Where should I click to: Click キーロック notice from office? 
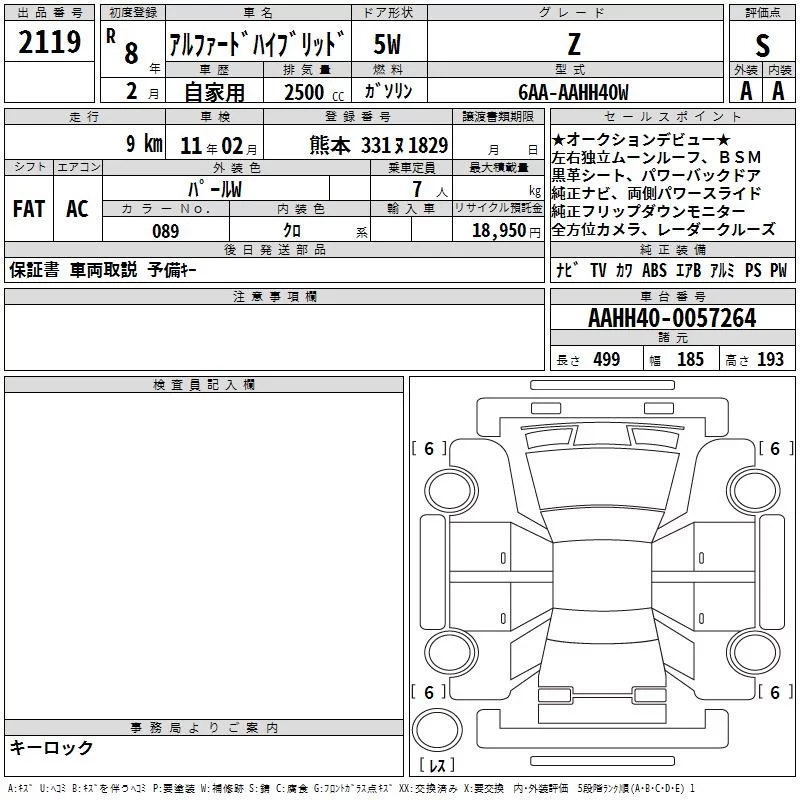51,748
